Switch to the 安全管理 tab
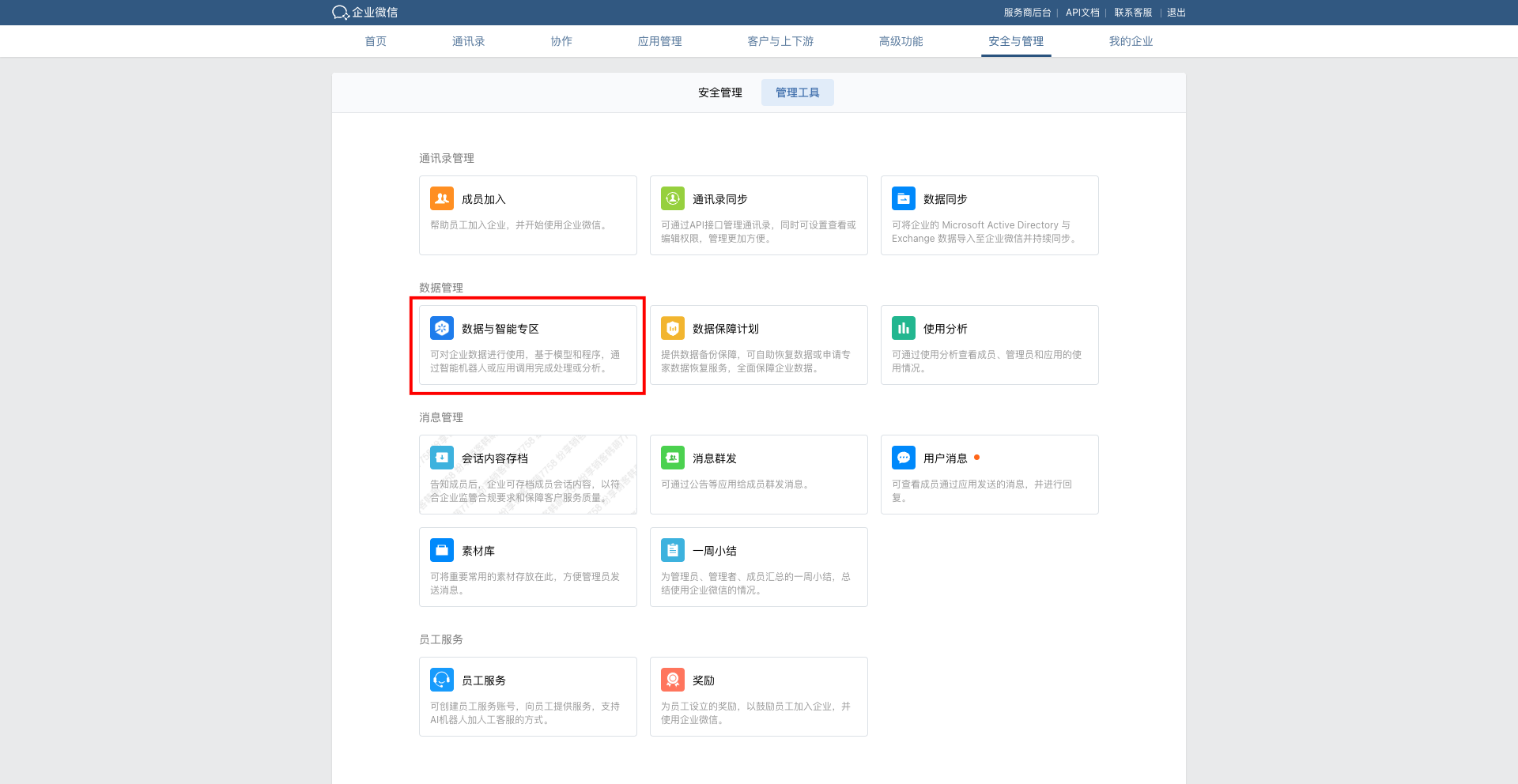Viewport: 1518px width, 784px height. point(719,92)
